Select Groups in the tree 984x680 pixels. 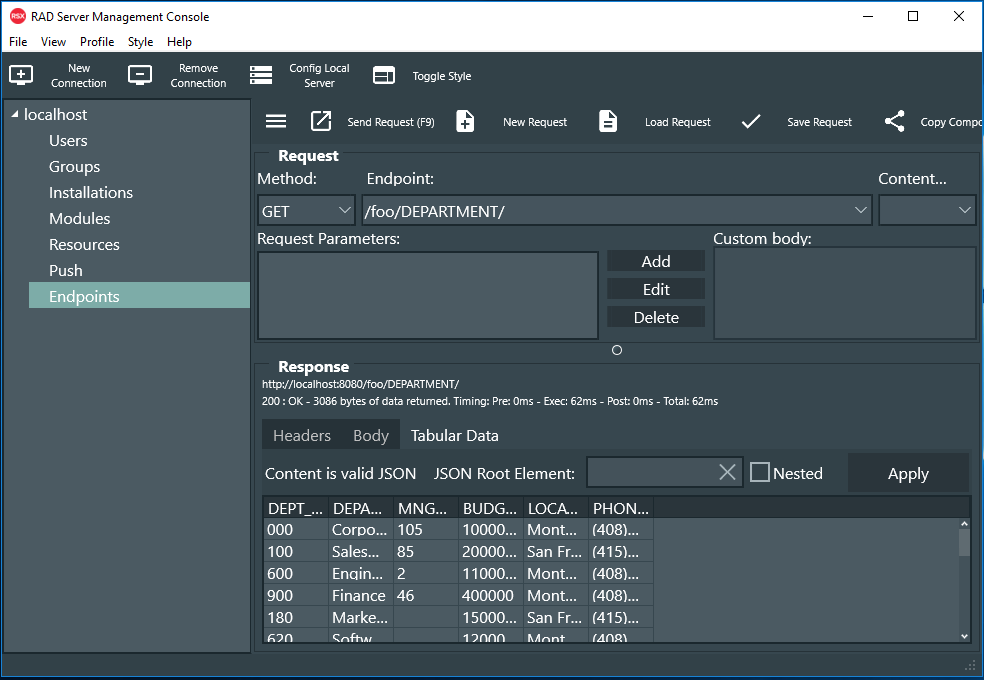click(x=74, y=166)
